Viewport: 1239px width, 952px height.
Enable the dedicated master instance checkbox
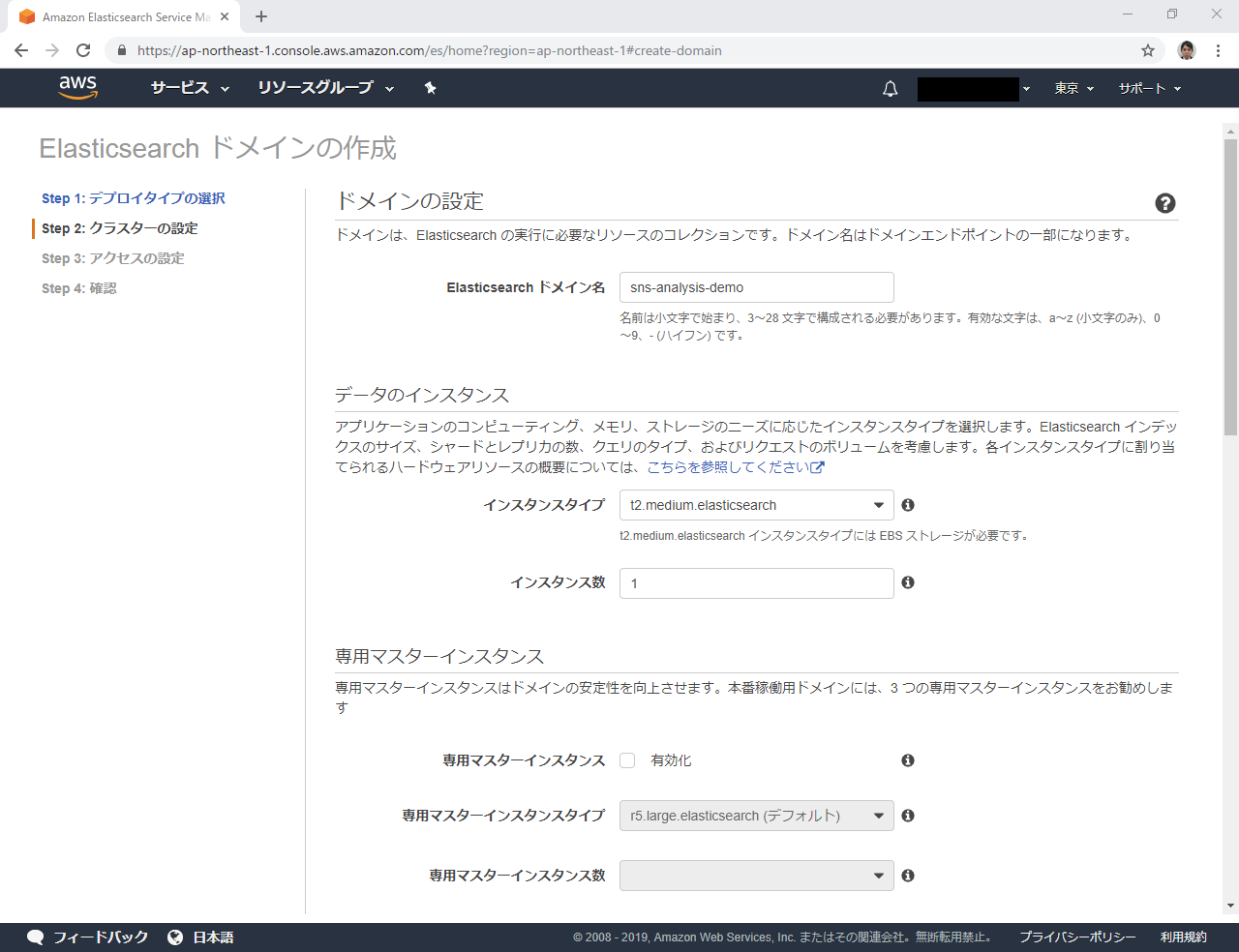[627, 760]
